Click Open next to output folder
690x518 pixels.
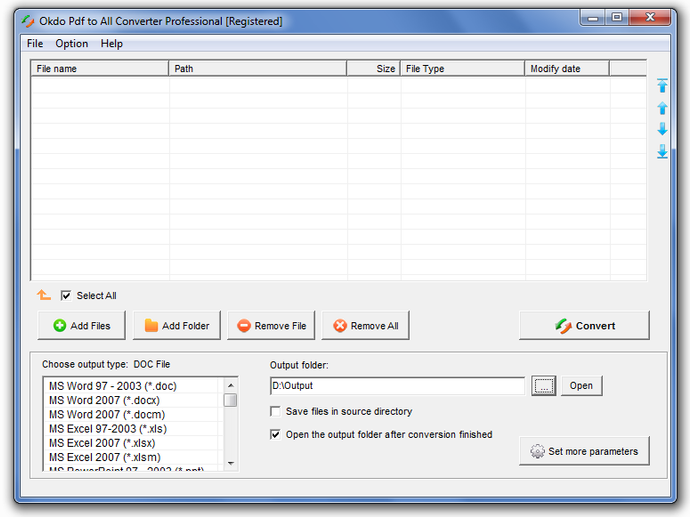[x=581, y=386]
